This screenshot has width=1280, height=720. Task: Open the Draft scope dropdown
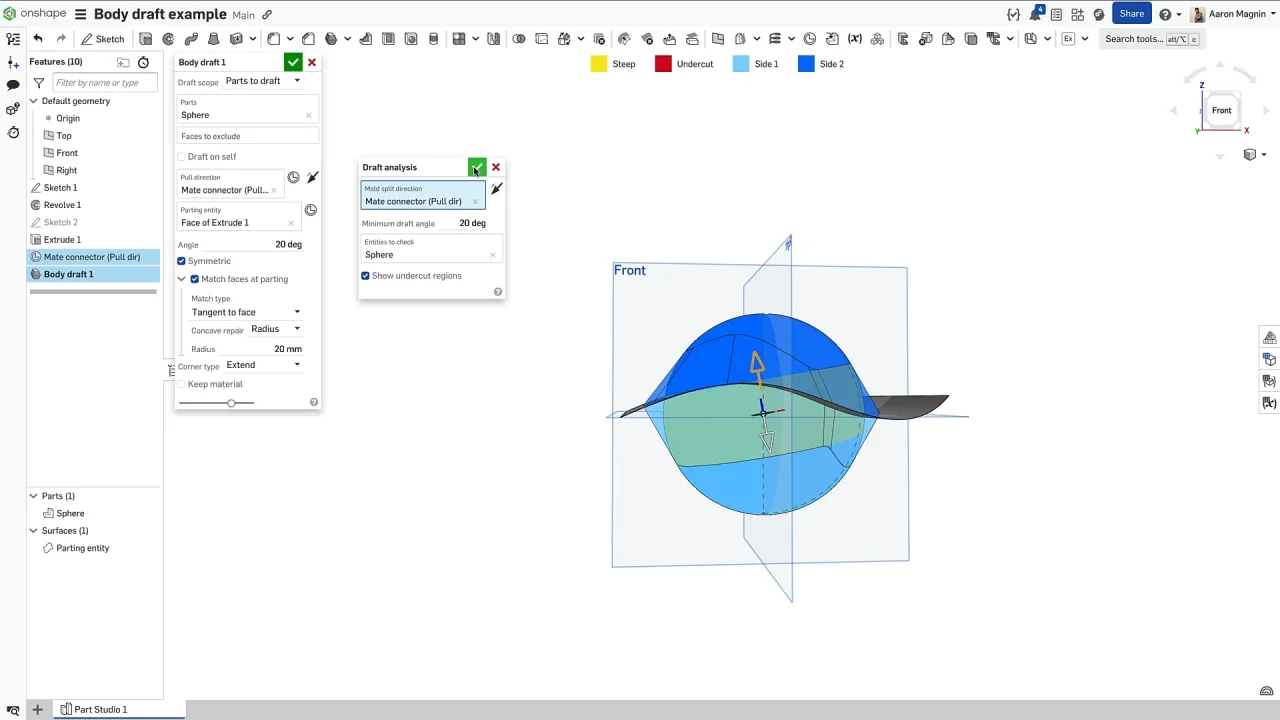263,81
